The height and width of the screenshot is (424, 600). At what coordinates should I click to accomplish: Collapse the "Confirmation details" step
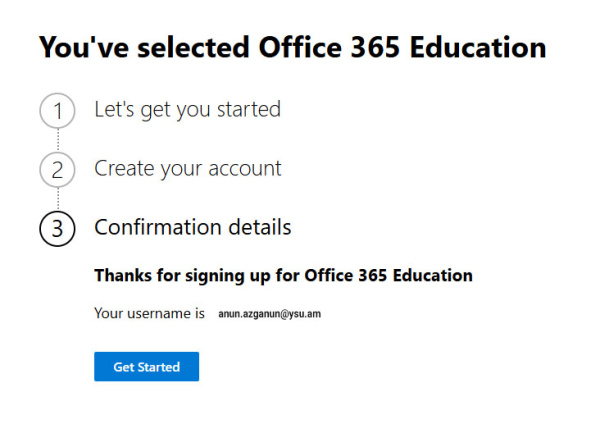(192, 227)
